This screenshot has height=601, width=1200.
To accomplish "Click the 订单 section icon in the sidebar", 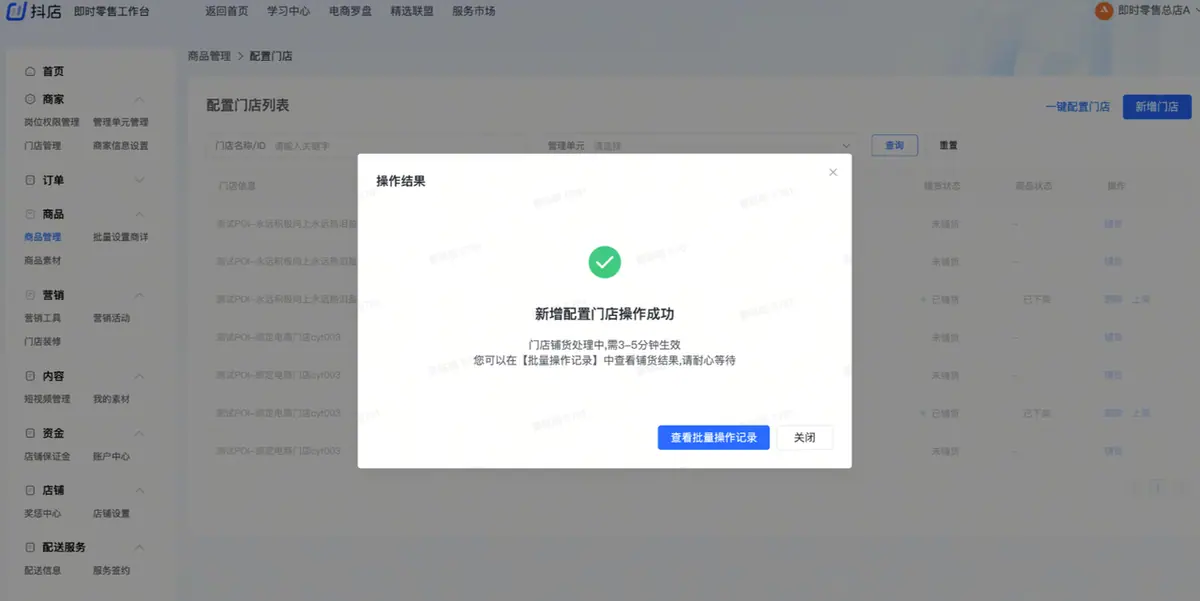I will coord(30,180).
